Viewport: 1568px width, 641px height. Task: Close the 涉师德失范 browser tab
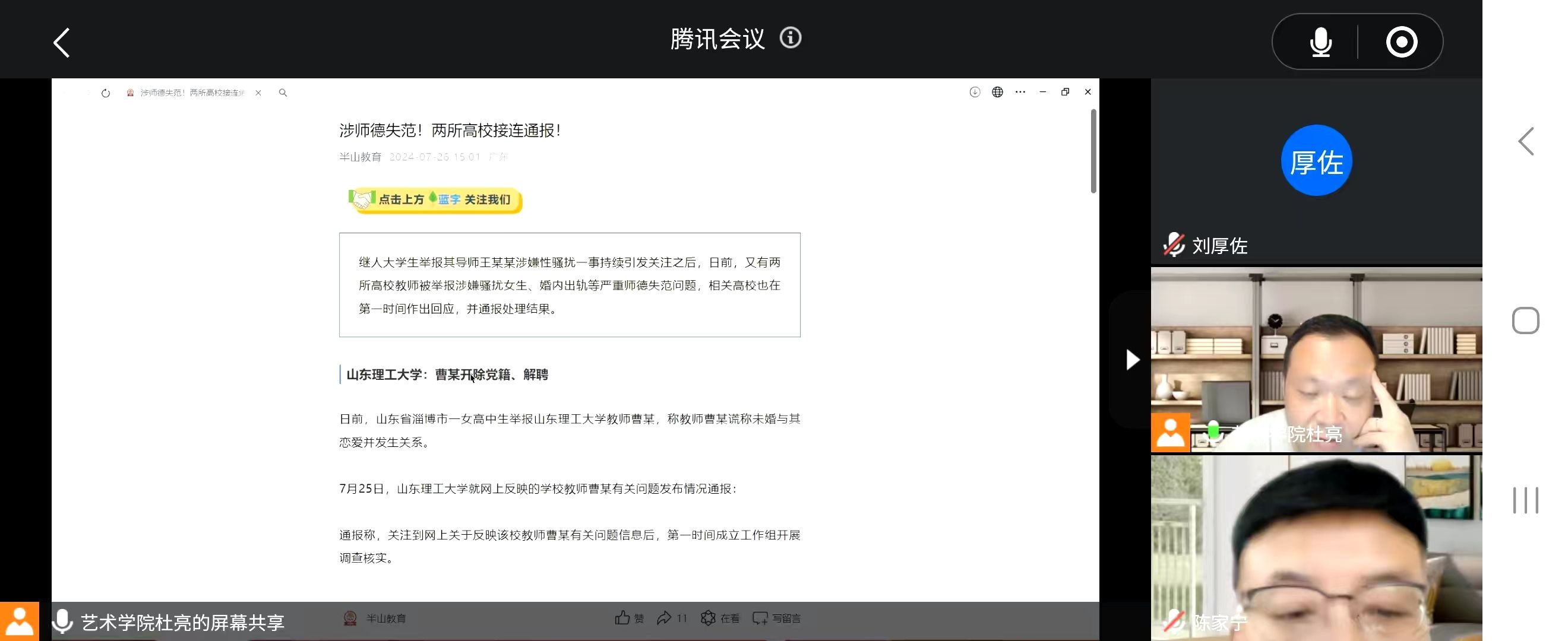coord(258,93)
